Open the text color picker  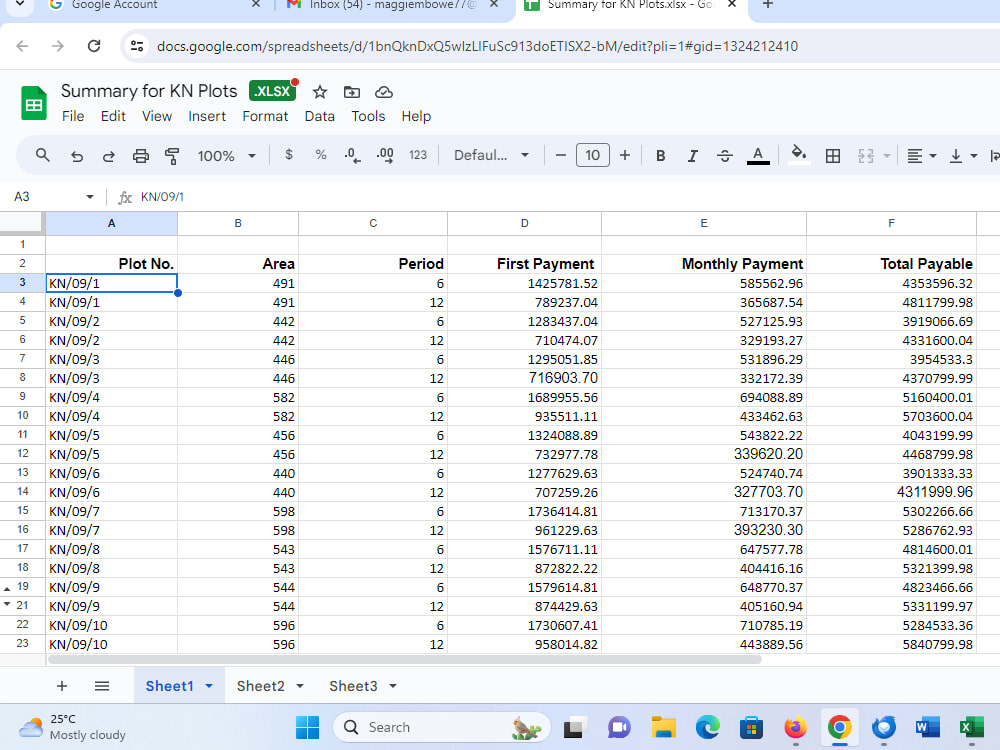click(758, 156)
